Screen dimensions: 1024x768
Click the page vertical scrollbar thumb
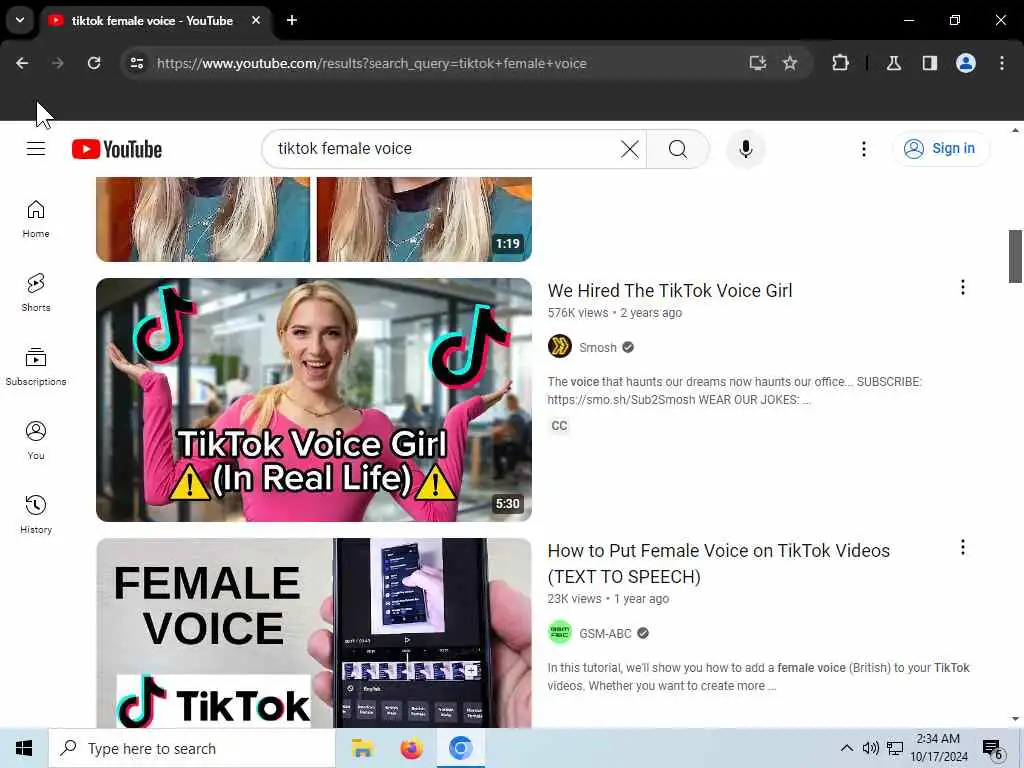1015,256
